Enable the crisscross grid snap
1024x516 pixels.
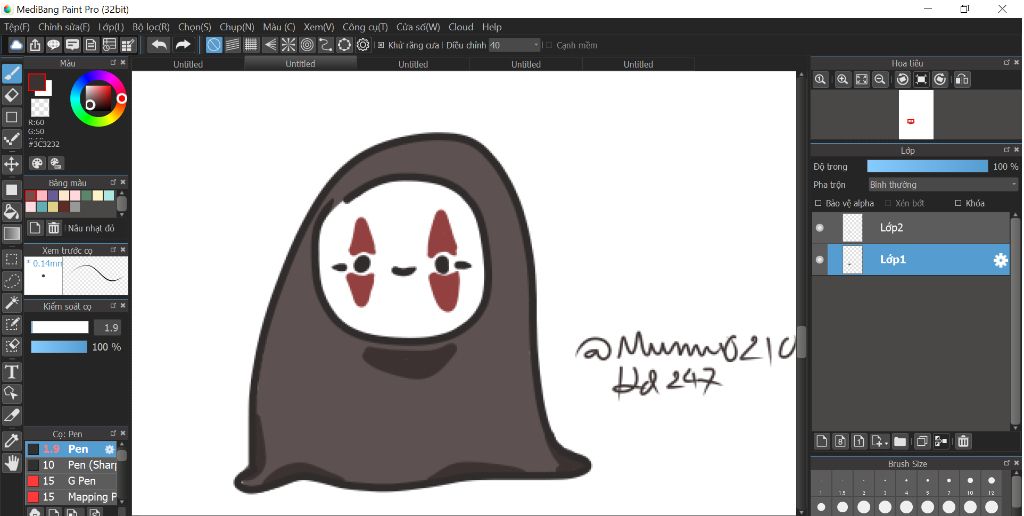point(251,45)
